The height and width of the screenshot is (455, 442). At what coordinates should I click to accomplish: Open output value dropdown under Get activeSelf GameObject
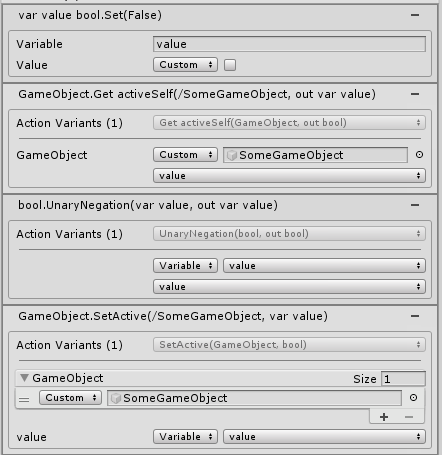(x=289, y=176)
